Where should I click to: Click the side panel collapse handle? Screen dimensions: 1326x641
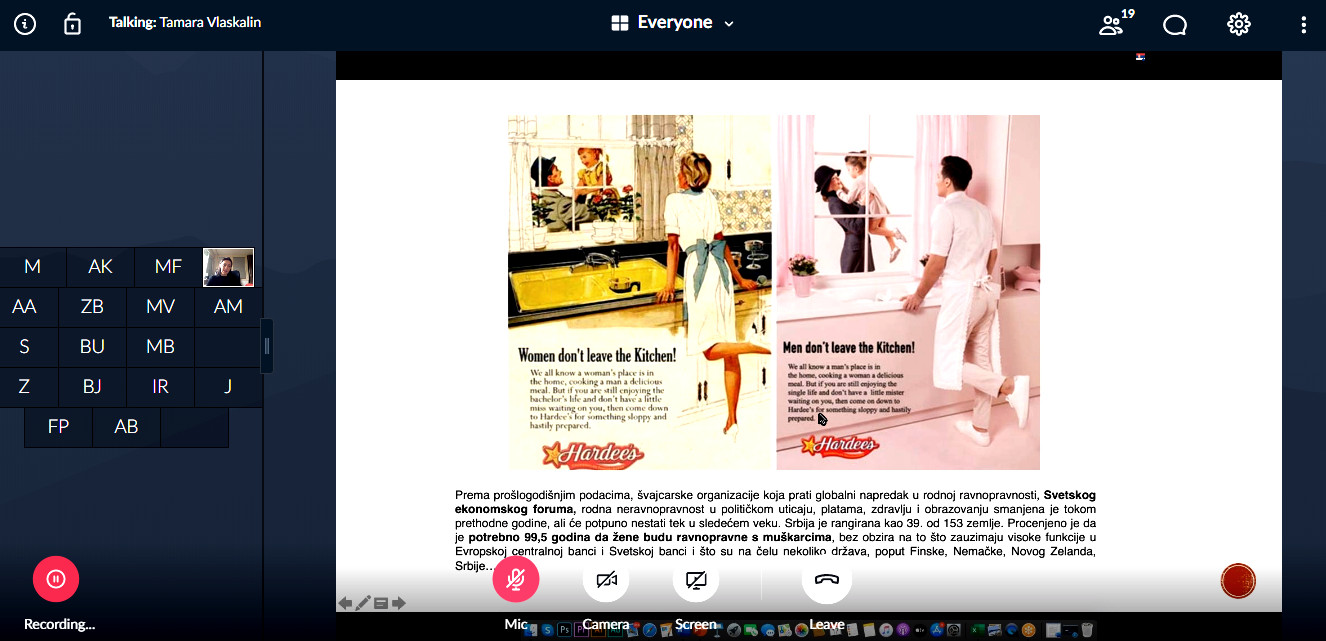tap(267, 346)
